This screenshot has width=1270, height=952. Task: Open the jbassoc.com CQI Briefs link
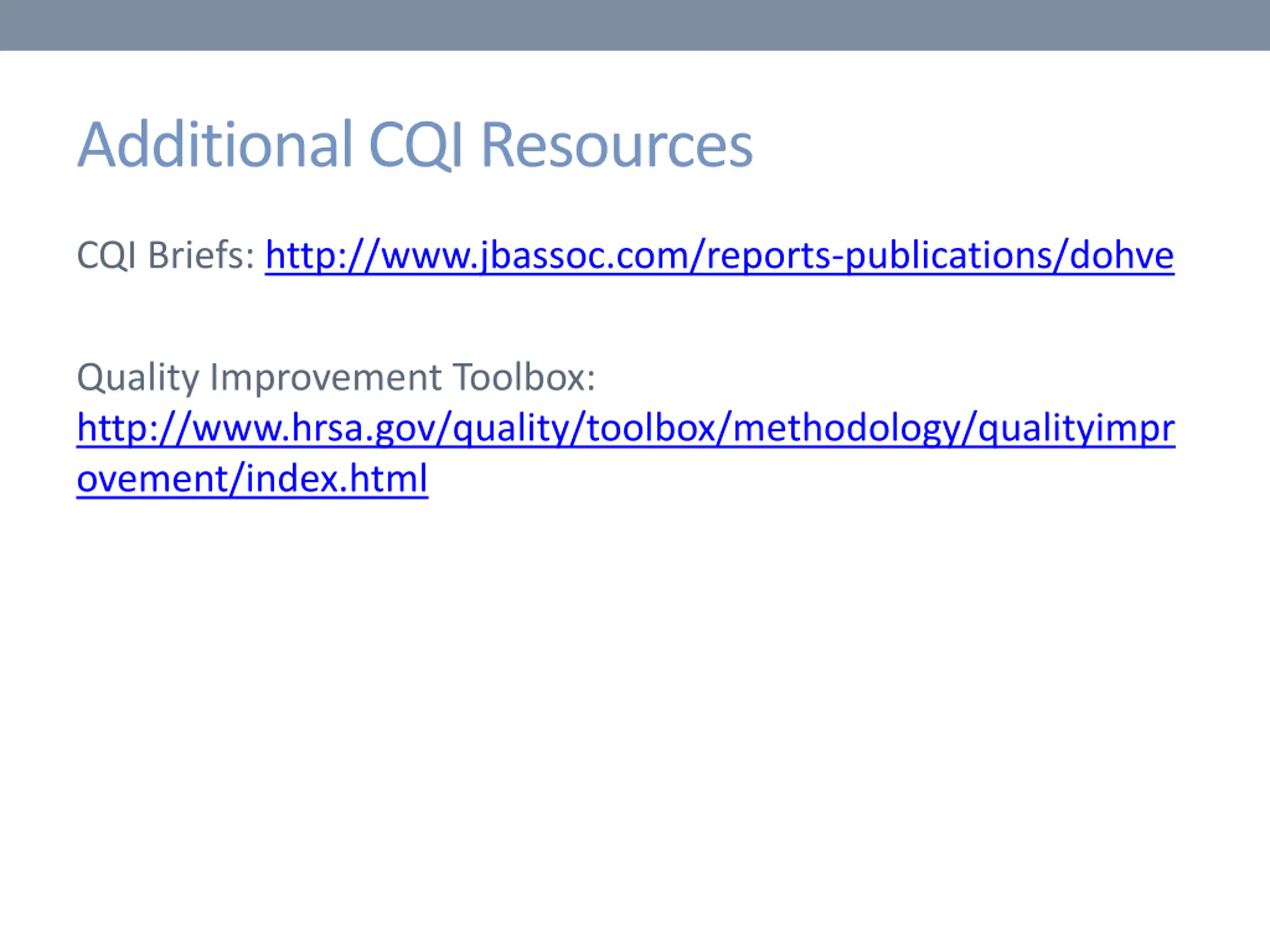tap(719, 255)
